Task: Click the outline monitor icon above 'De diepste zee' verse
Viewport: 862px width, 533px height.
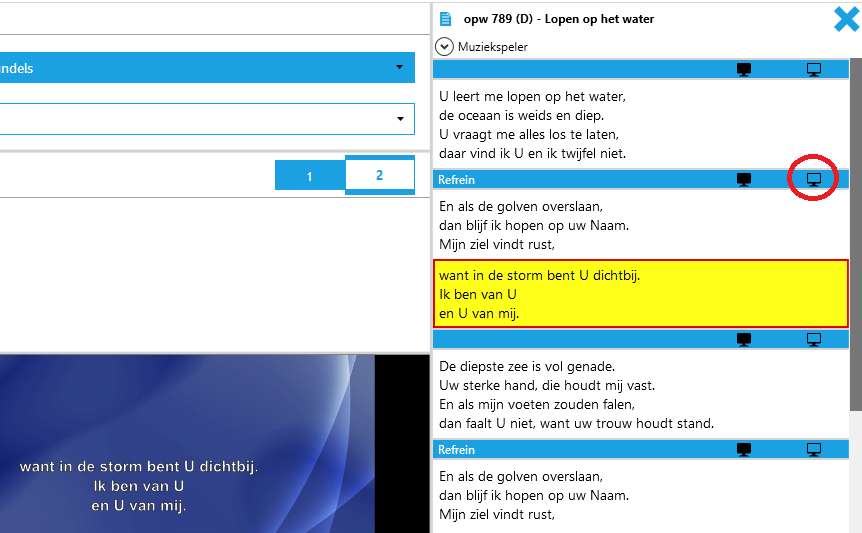Action: pos(814,340)
